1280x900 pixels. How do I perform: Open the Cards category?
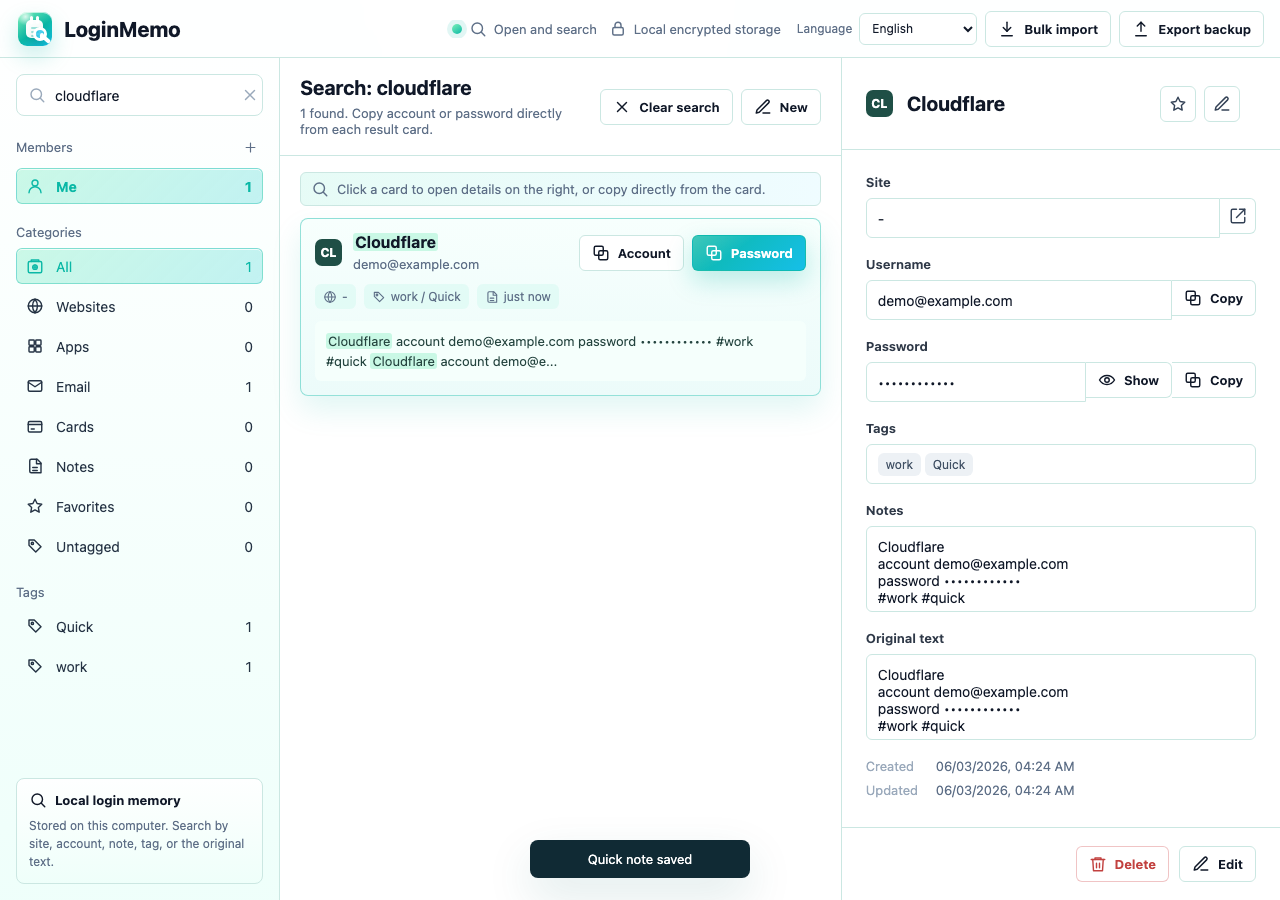(139, 426)
